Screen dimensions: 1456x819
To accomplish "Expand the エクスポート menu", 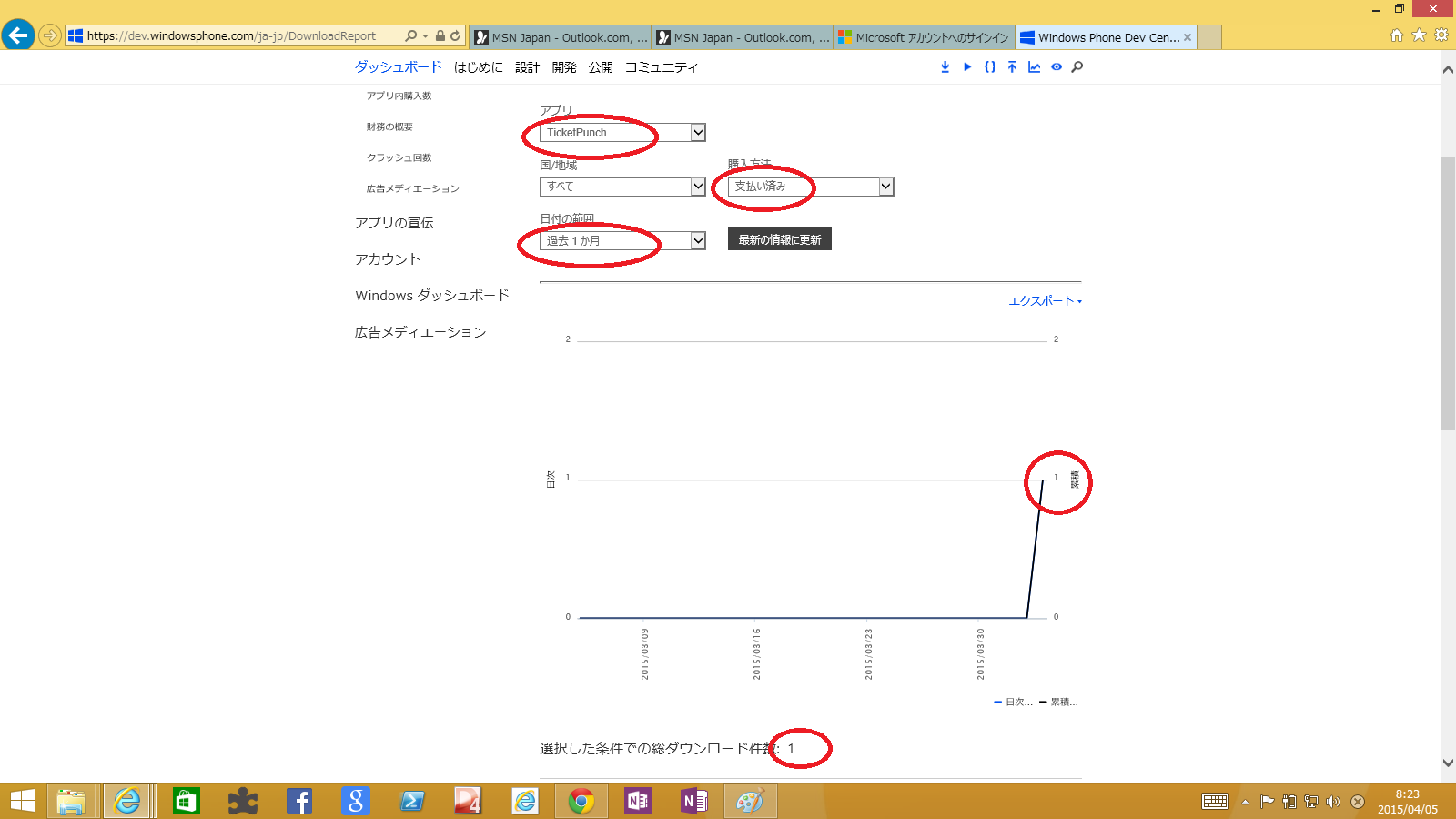I will (1045, 301).
